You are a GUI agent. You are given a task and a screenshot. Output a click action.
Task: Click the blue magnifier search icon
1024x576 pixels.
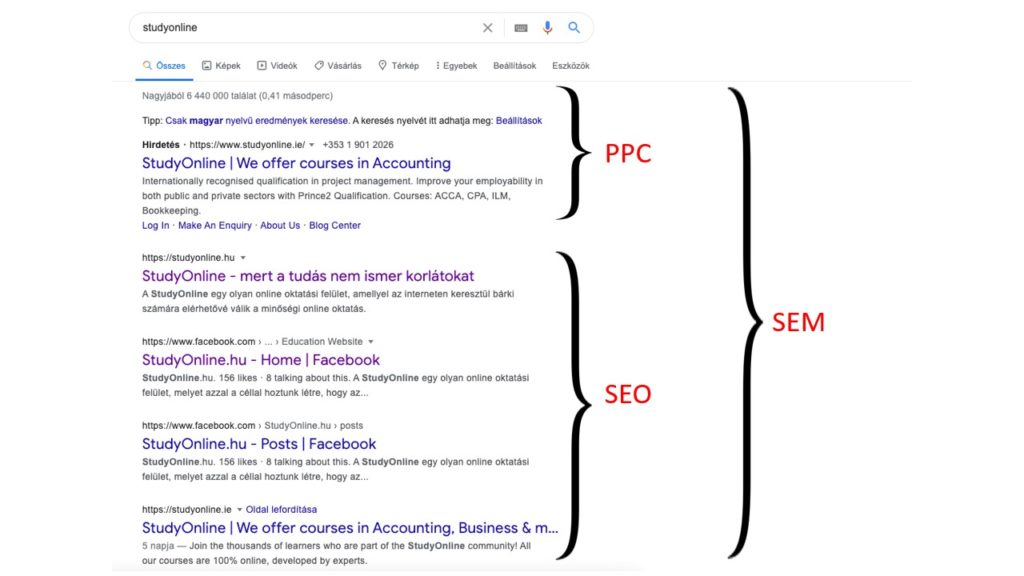pyautogui.click(x=574, y=27)
